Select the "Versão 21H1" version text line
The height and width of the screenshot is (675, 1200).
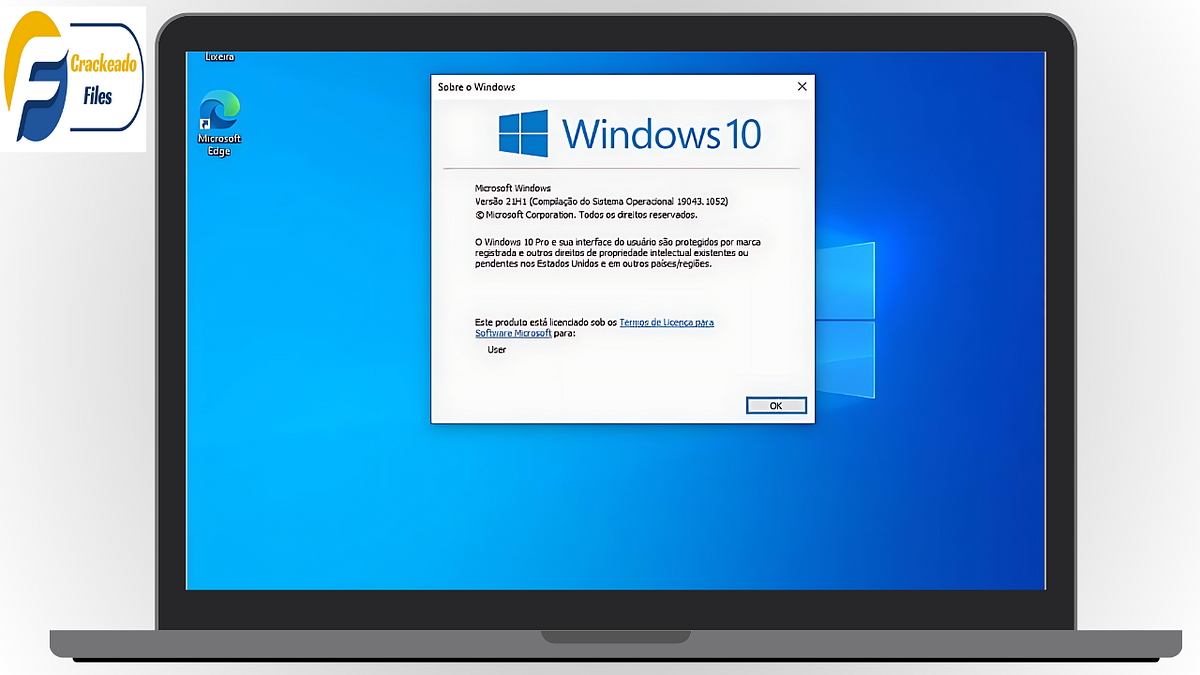(x=601, y=201)
